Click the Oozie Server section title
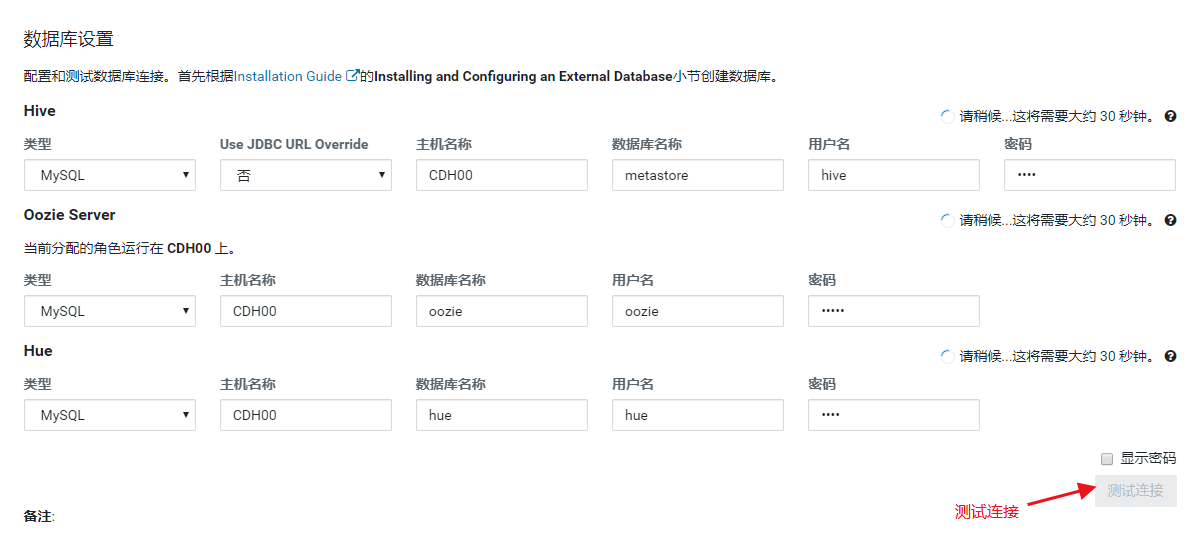 [70, 215]
